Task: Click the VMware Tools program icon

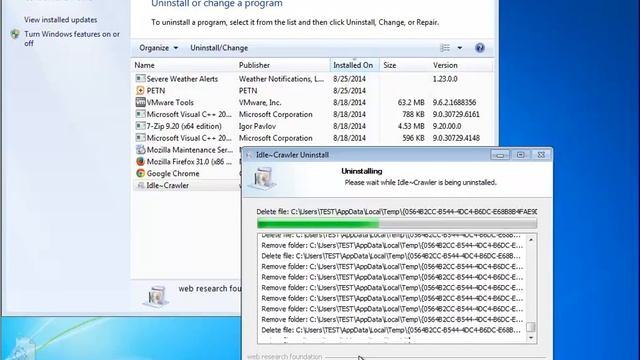Action: point(140,102)
